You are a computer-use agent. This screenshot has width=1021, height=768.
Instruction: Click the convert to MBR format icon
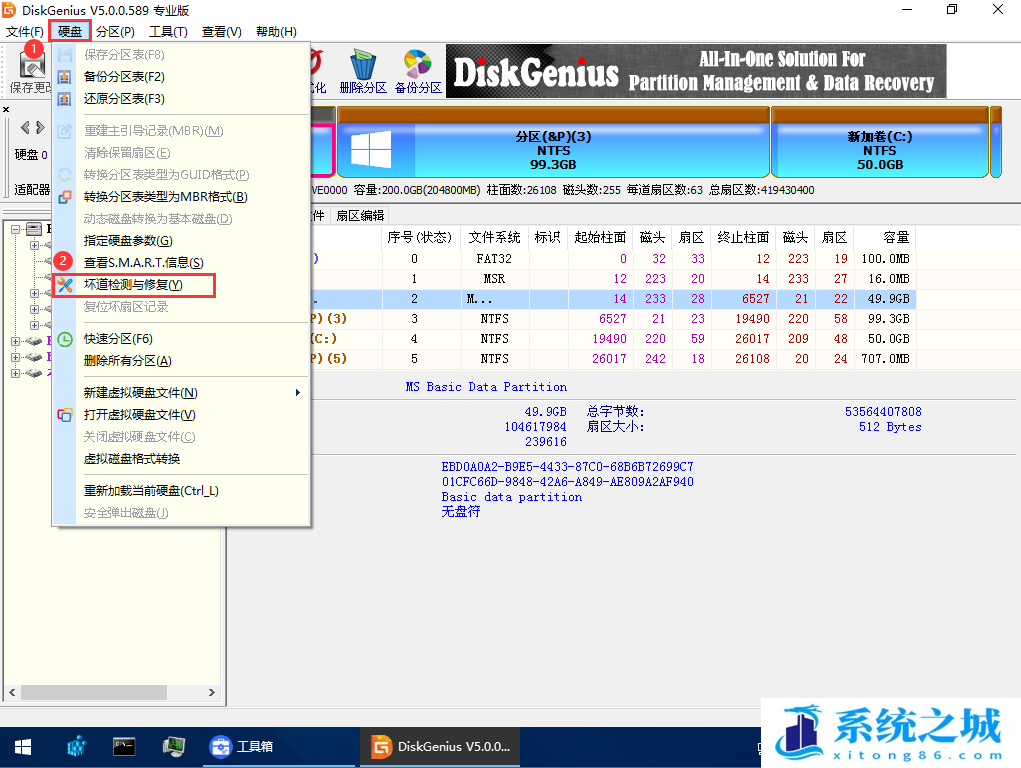coord(64,197)
